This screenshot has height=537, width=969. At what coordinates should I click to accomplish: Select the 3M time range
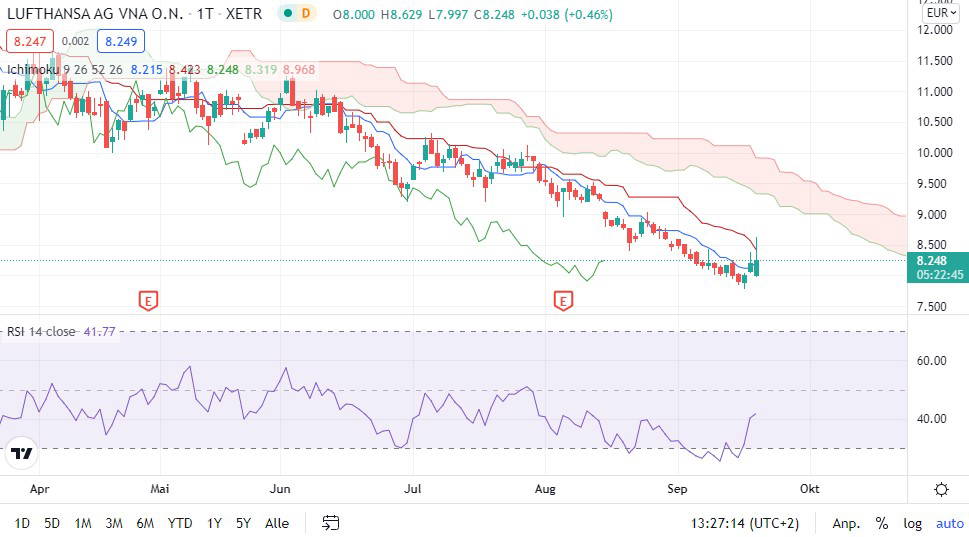[x=114, y=523]
